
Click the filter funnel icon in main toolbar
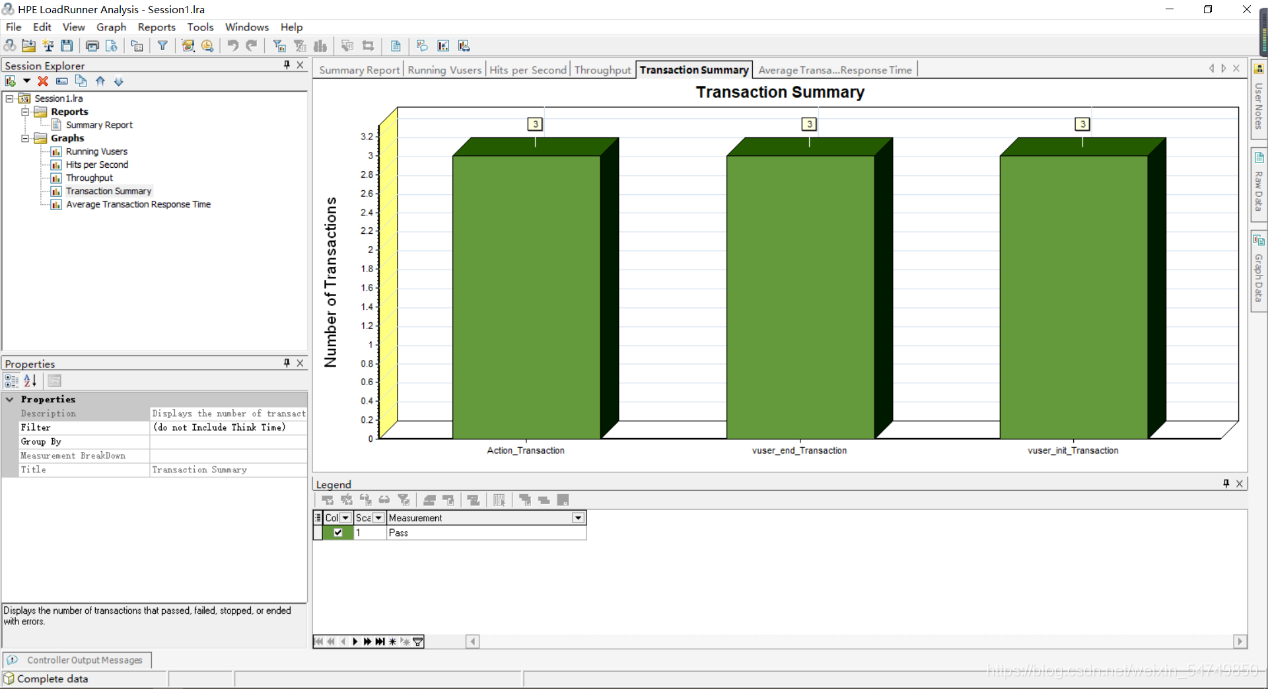[x=162, y=46]
